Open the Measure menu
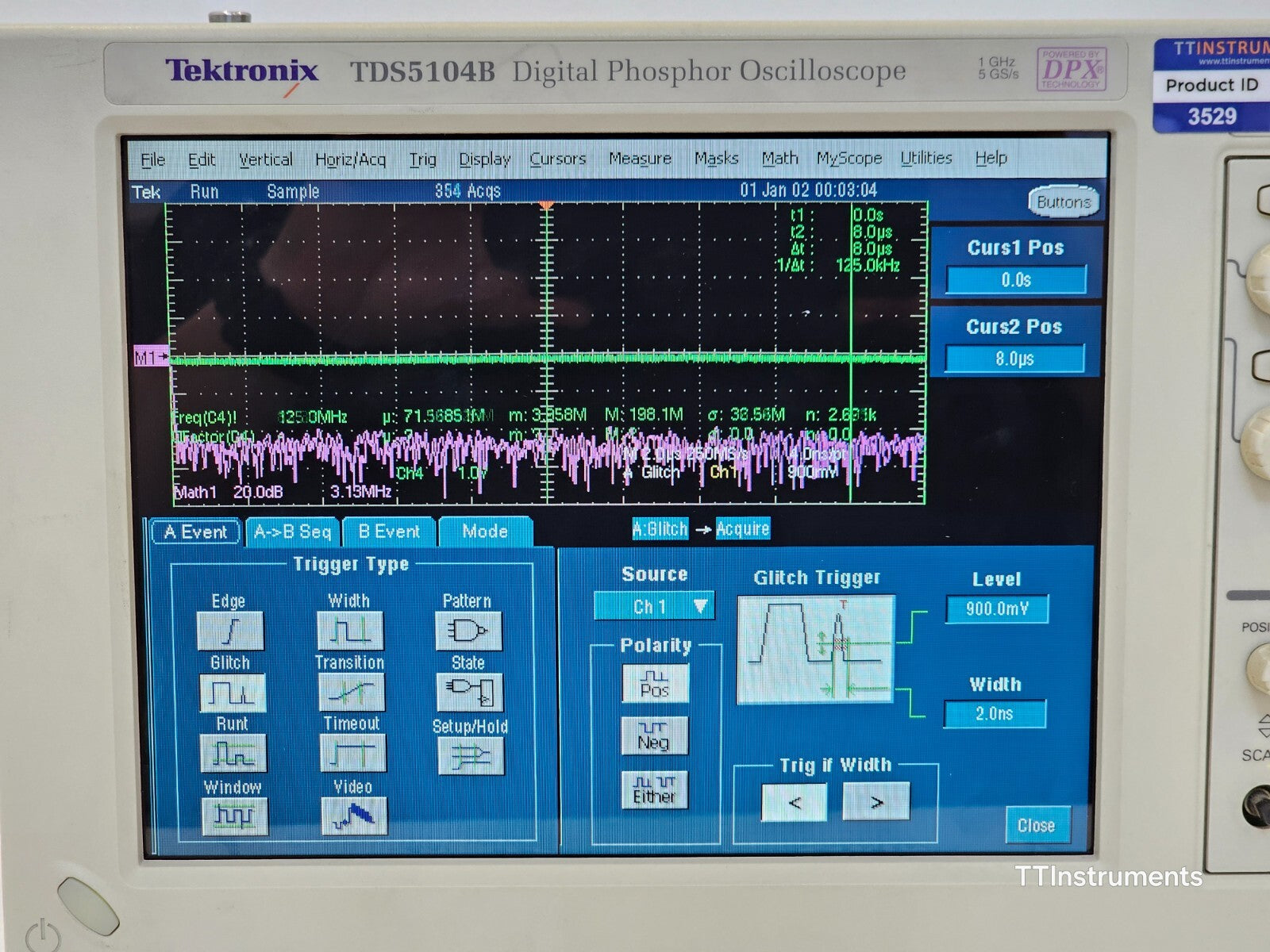 [641, 159]
